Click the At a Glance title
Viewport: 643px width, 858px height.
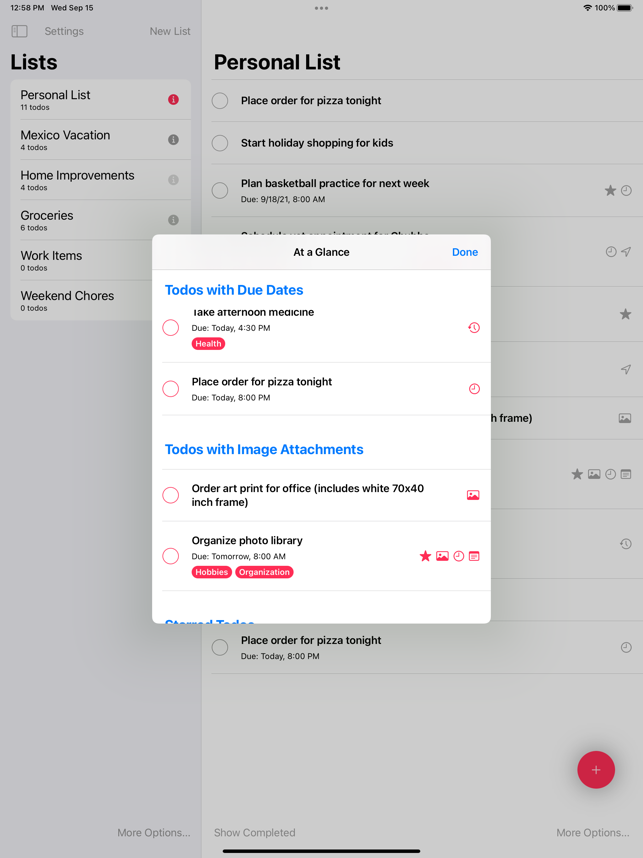[321, 252]
